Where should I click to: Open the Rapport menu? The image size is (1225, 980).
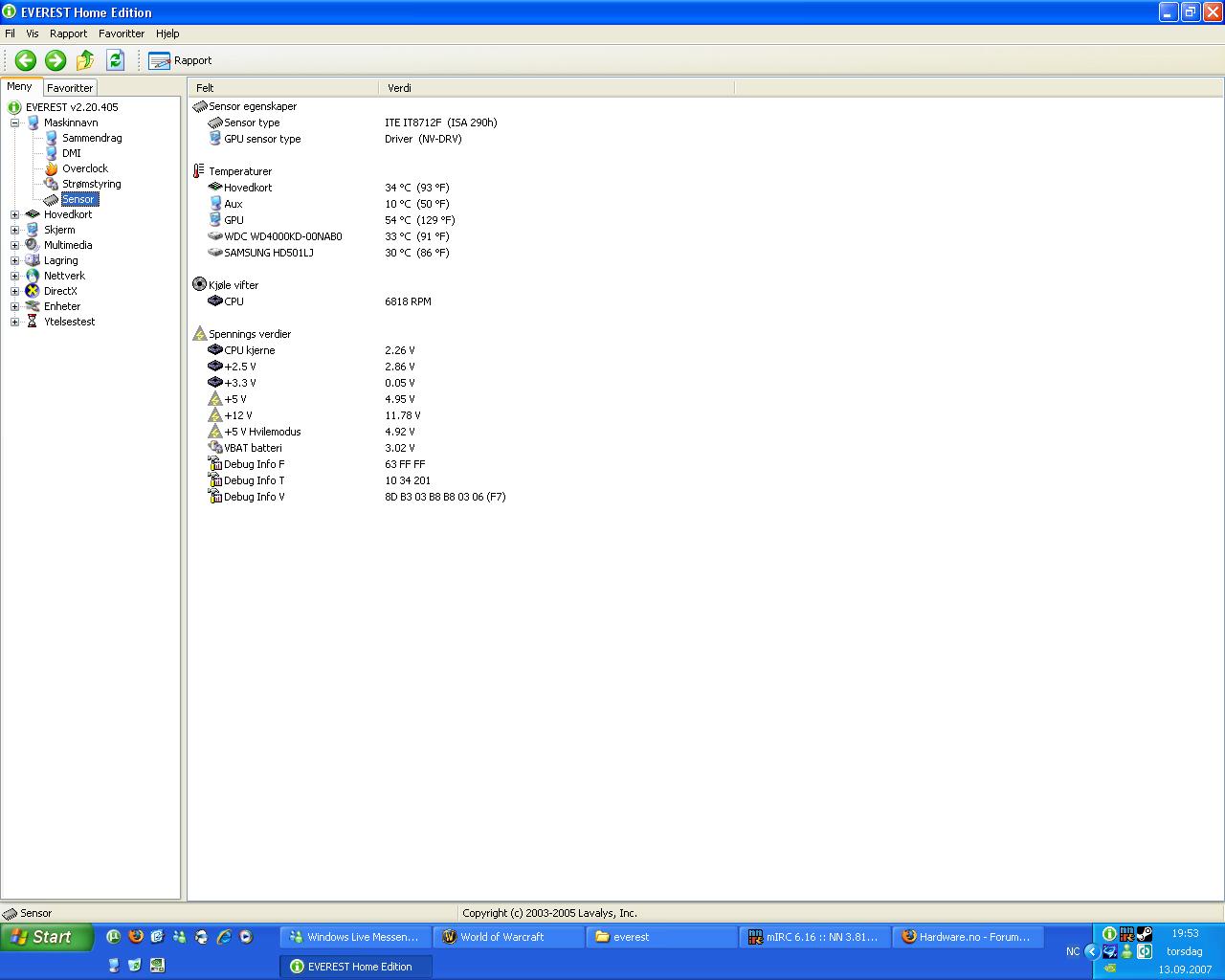(68, 33)
